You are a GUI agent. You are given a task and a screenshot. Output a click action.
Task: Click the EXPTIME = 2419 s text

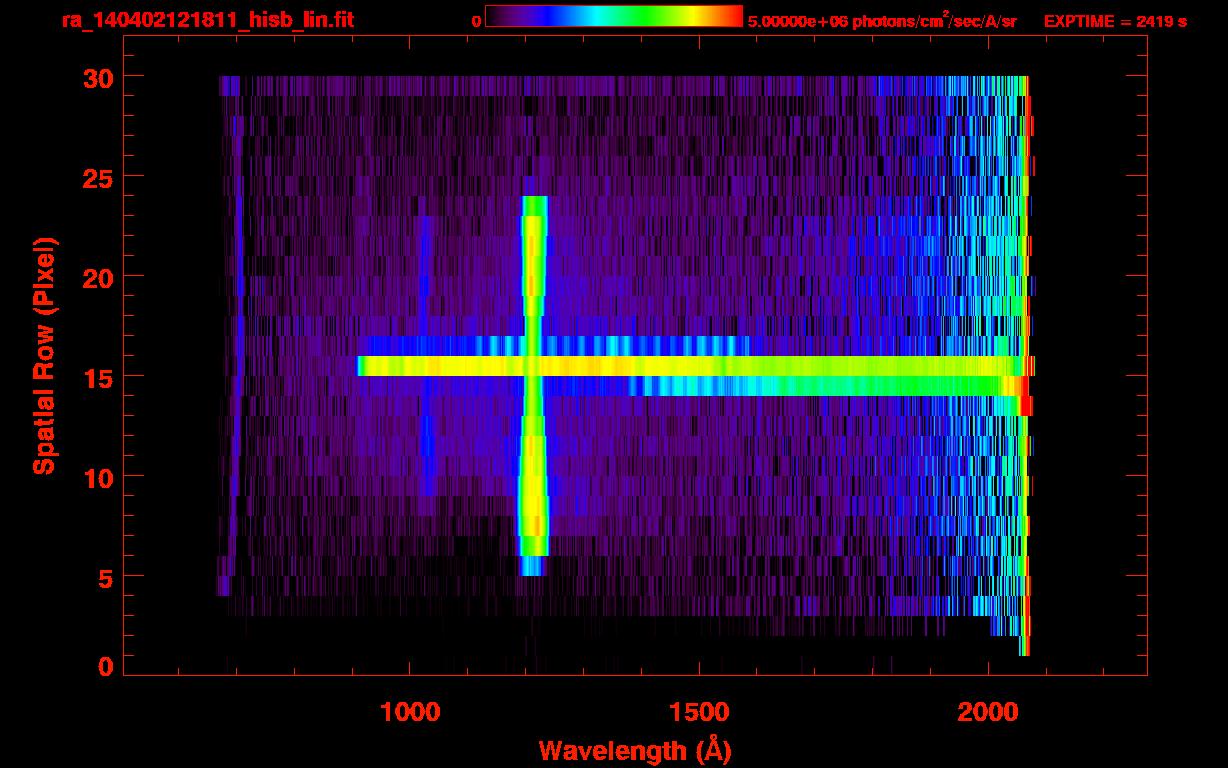point(1115,20)
